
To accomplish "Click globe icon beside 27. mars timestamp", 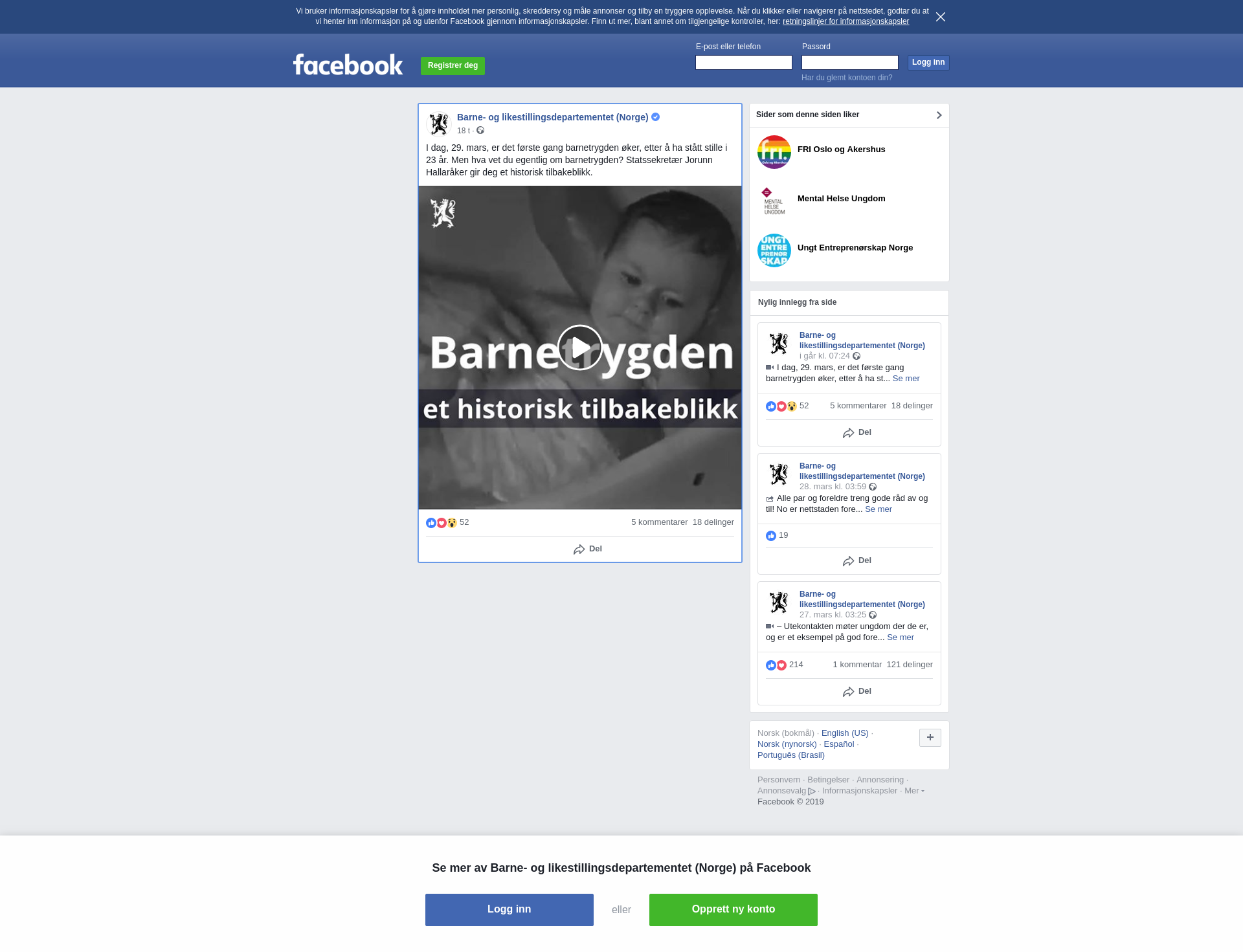I will (x=873, y=615).
